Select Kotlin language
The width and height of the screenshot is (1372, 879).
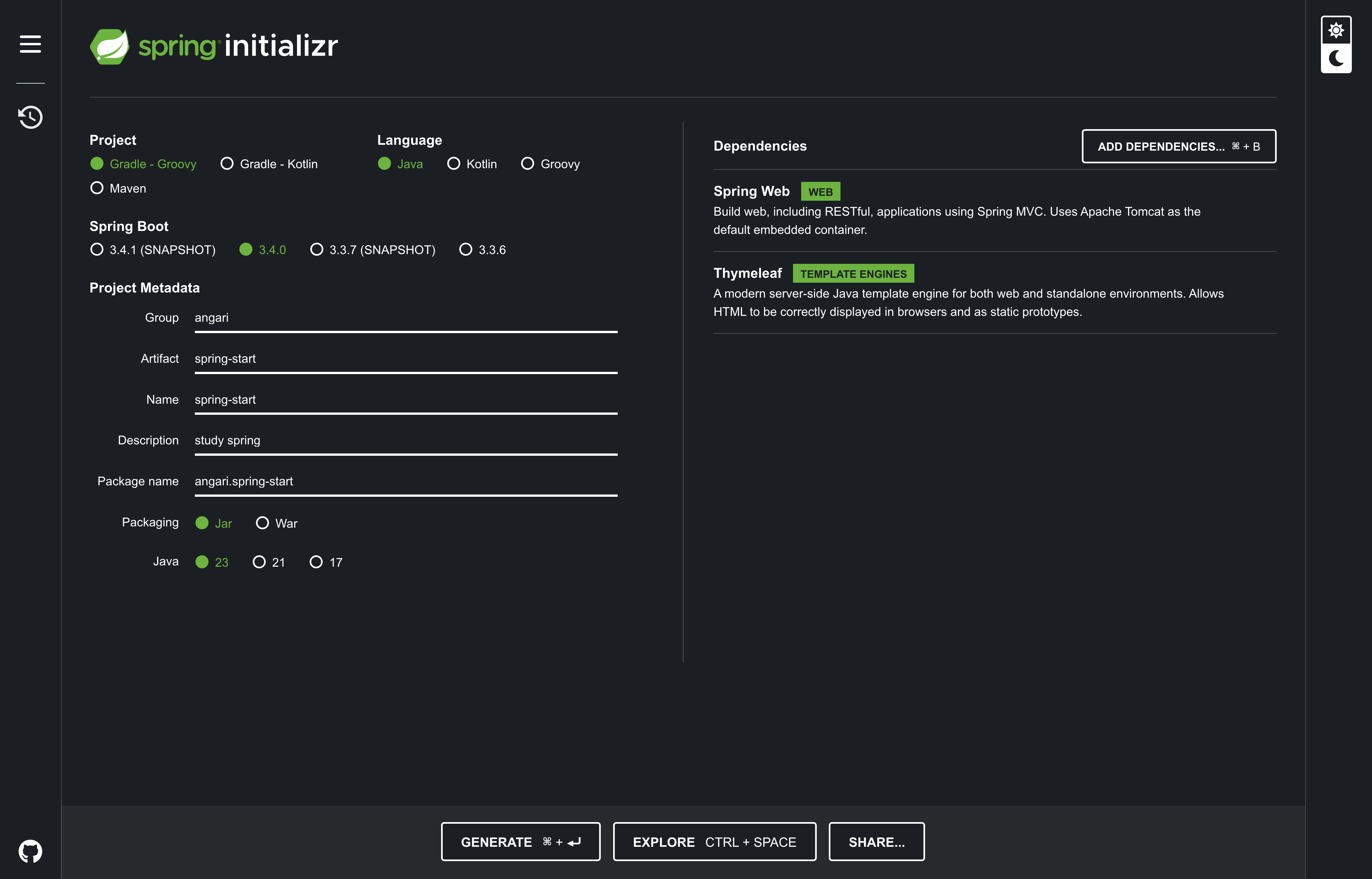point(472,164)
